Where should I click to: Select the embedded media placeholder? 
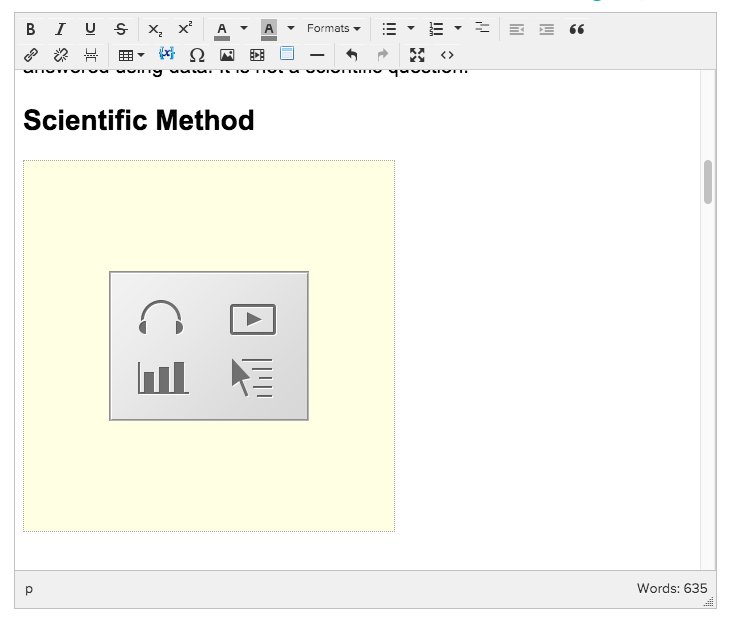tap(209, 346)
